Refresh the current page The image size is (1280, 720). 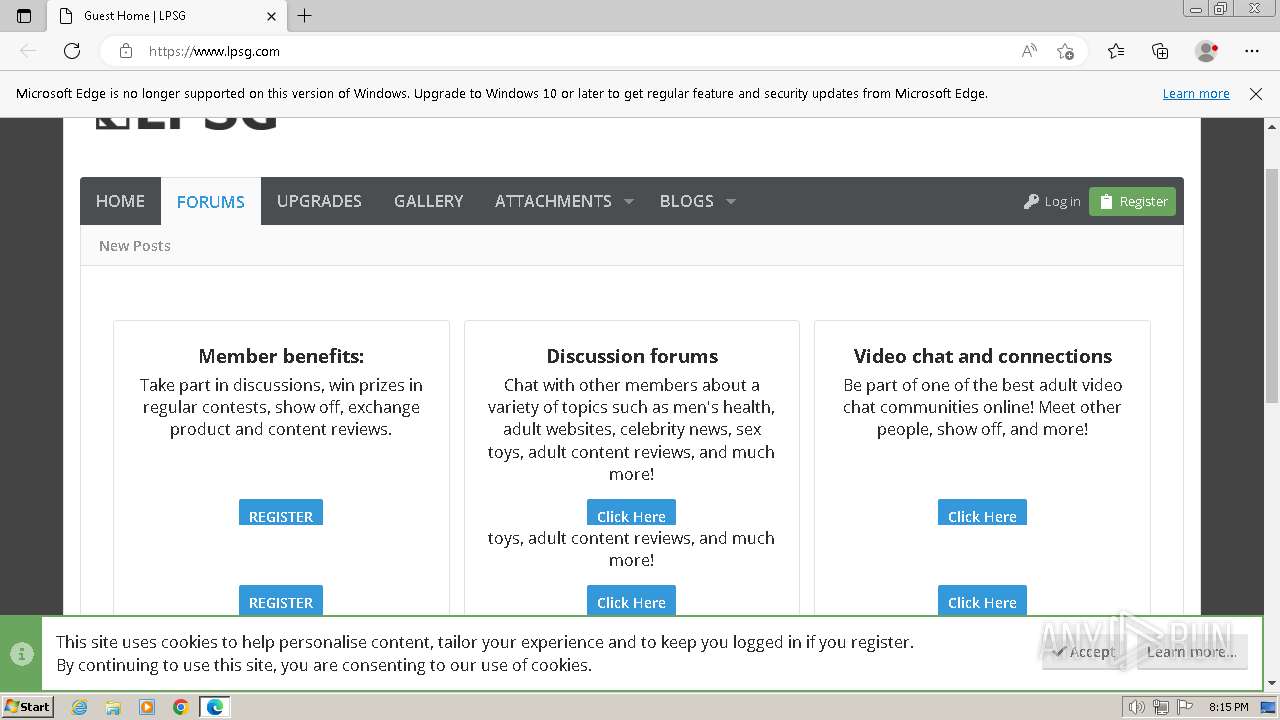[x=72, y=51]
